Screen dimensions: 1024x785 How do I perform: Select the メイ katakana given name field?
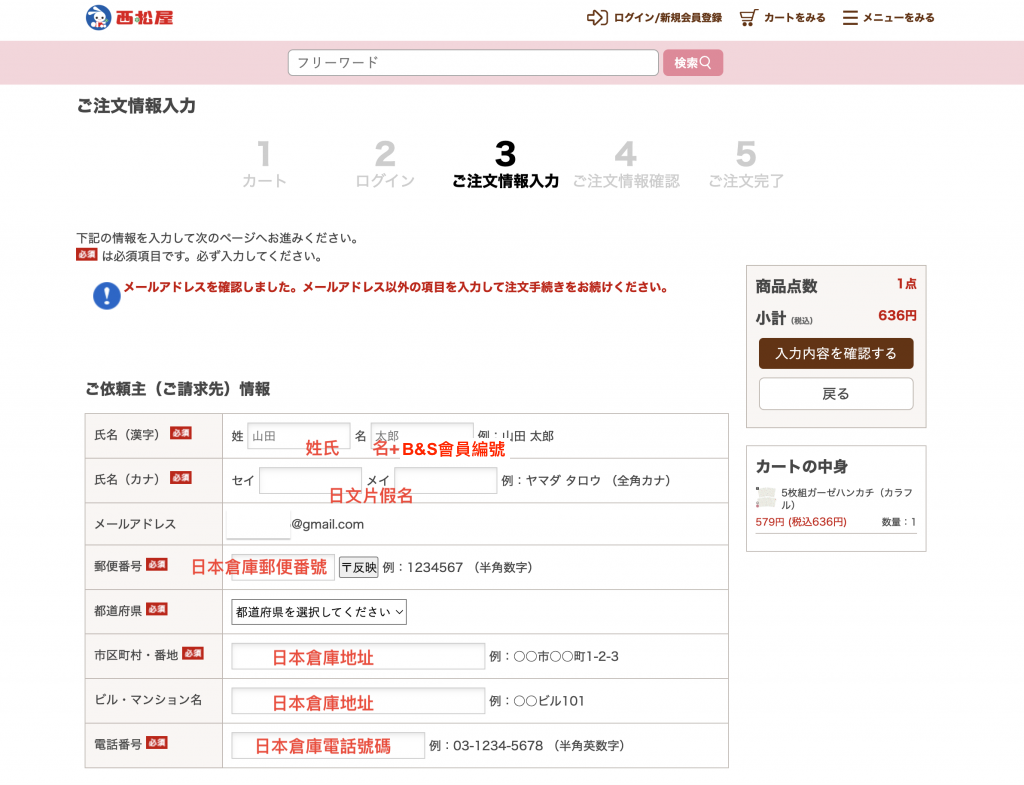(x=445, y=481)
